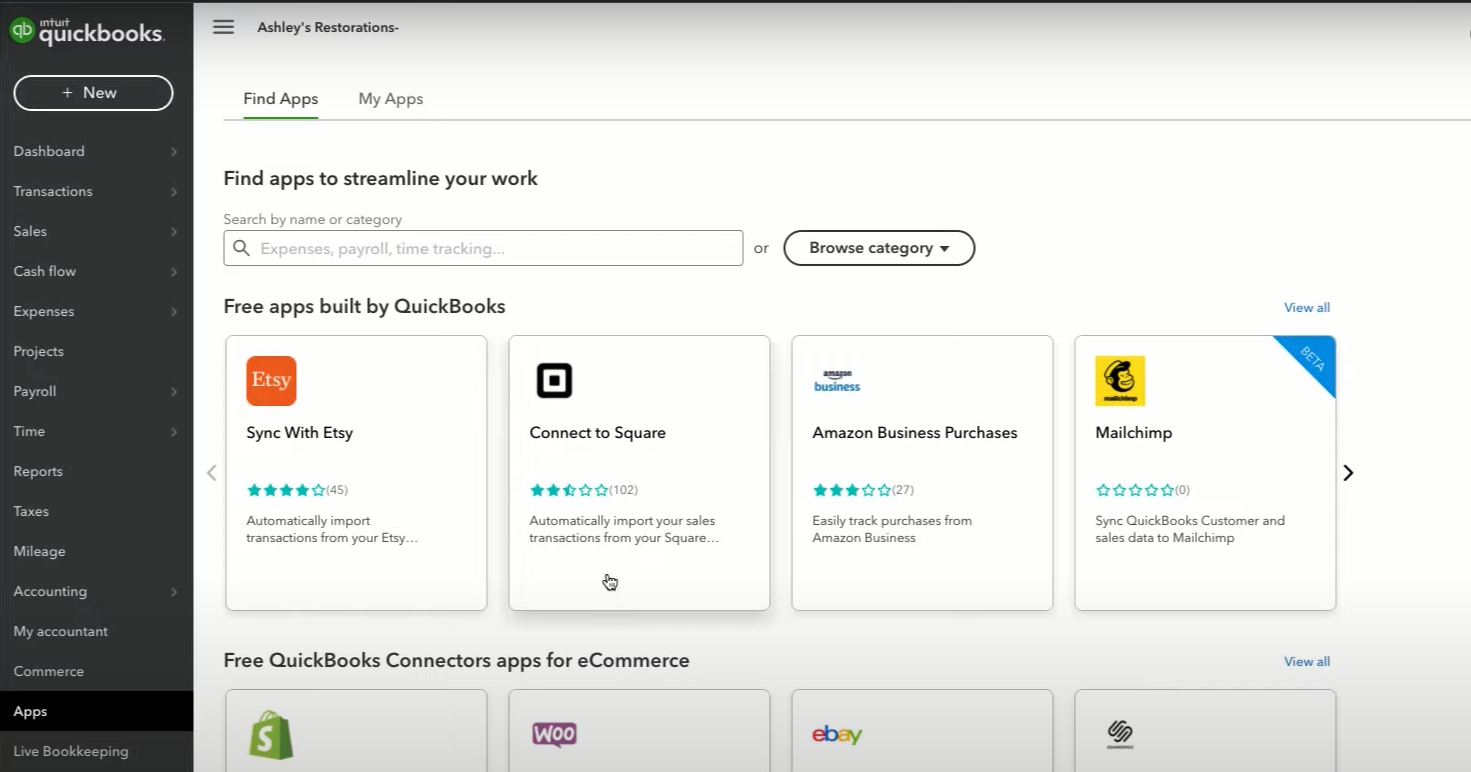Click the app search input field
This screenshot has width=1471, height=772.
point(483,248)
